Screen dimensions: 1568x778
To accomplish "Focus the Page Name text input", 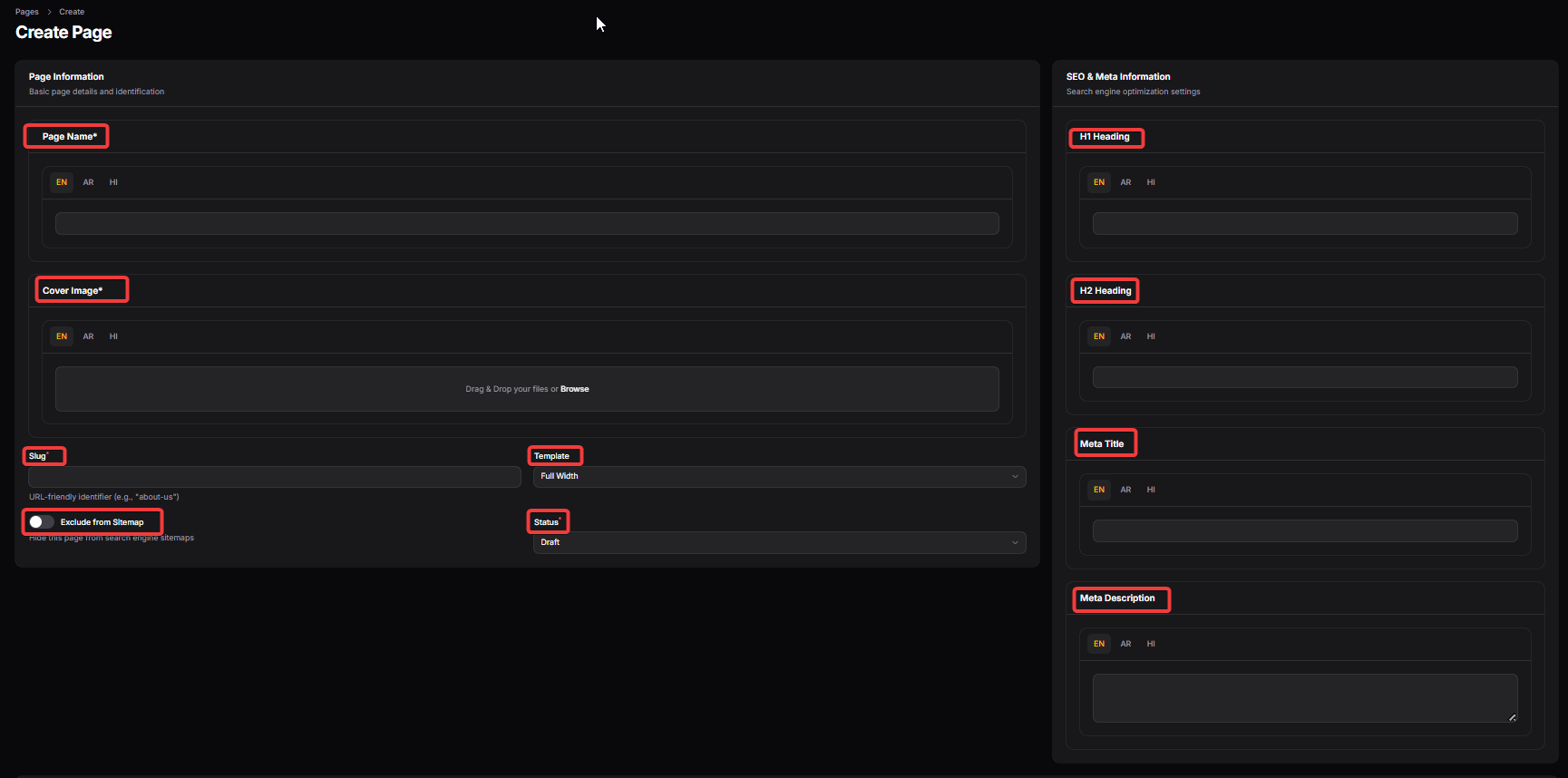I will [526, 224].
